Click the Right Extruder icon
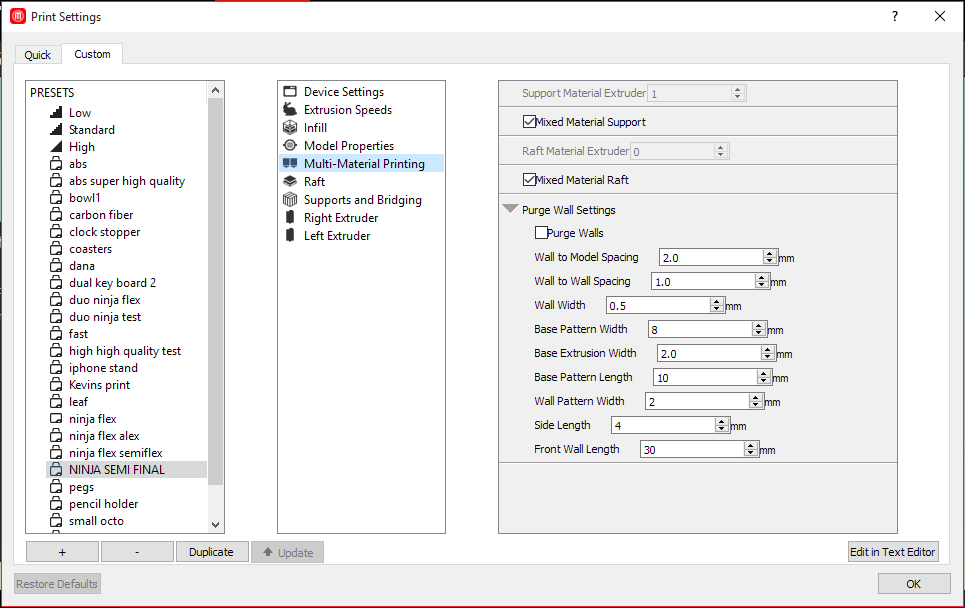The width and height of the screenshot is (965, 608). 290,218
